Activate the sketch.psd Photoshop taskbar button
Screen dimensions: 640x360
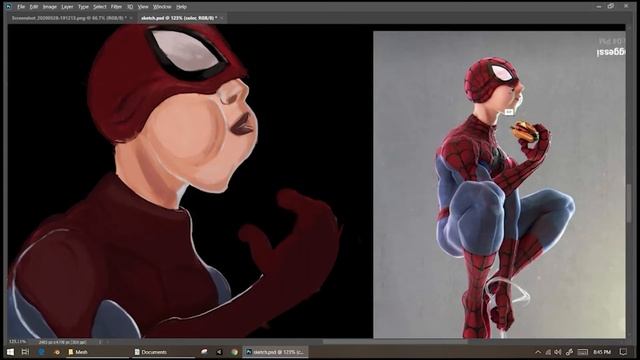pos(276,352)
